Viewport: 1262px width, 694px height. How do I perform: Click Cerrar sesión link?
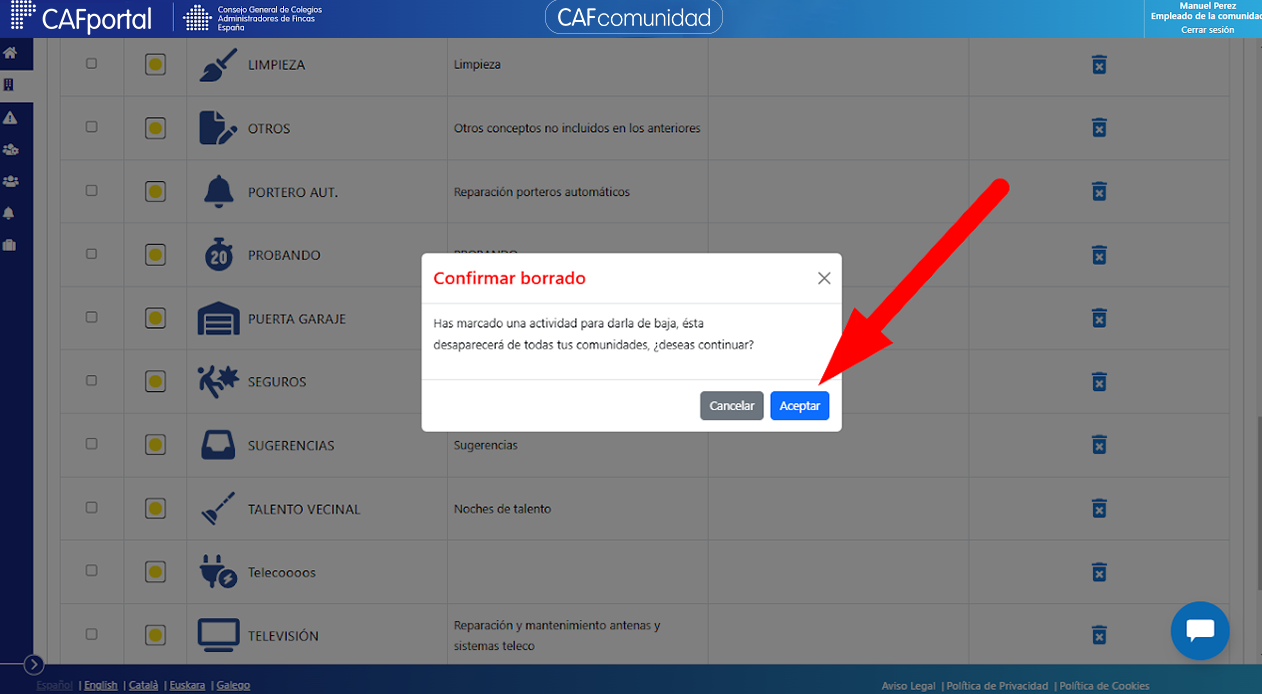1208,30
